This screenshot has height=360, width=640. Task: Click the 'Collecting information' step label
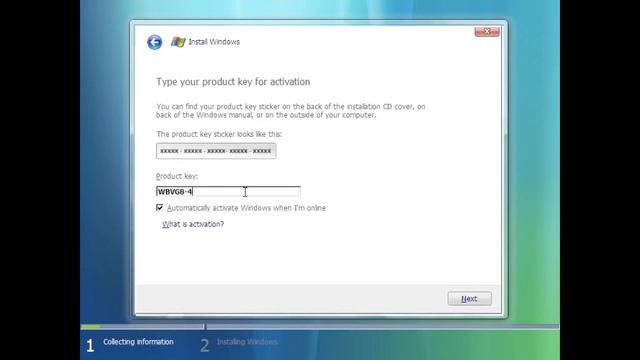click(138, 342)
